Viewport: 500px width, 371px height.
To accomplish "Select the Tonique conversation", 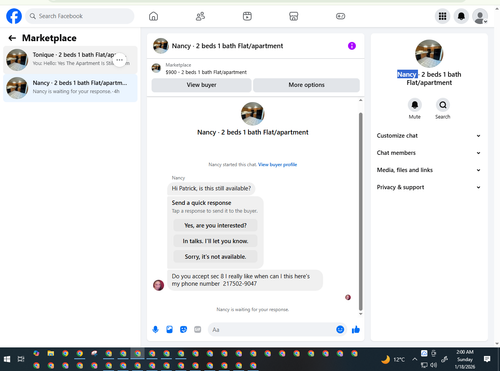I will (70, 60).
